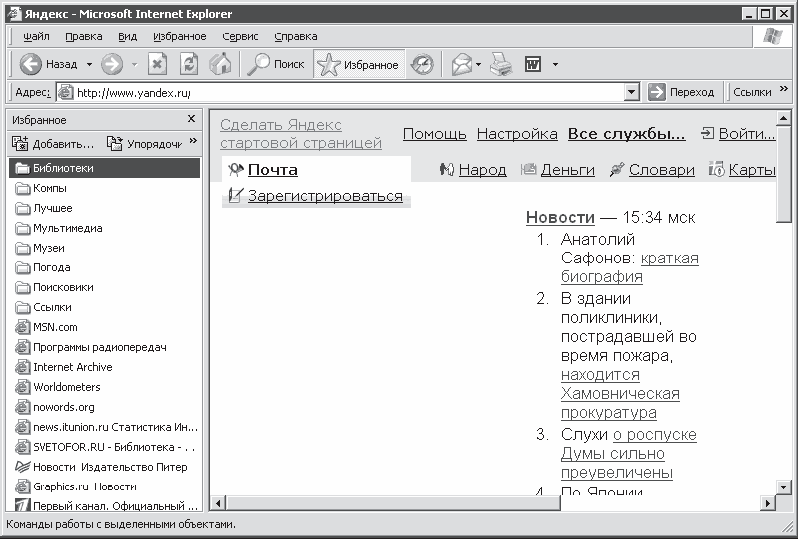Click the Stop loading page icon
798x539 pixels.
coord(157,64)
